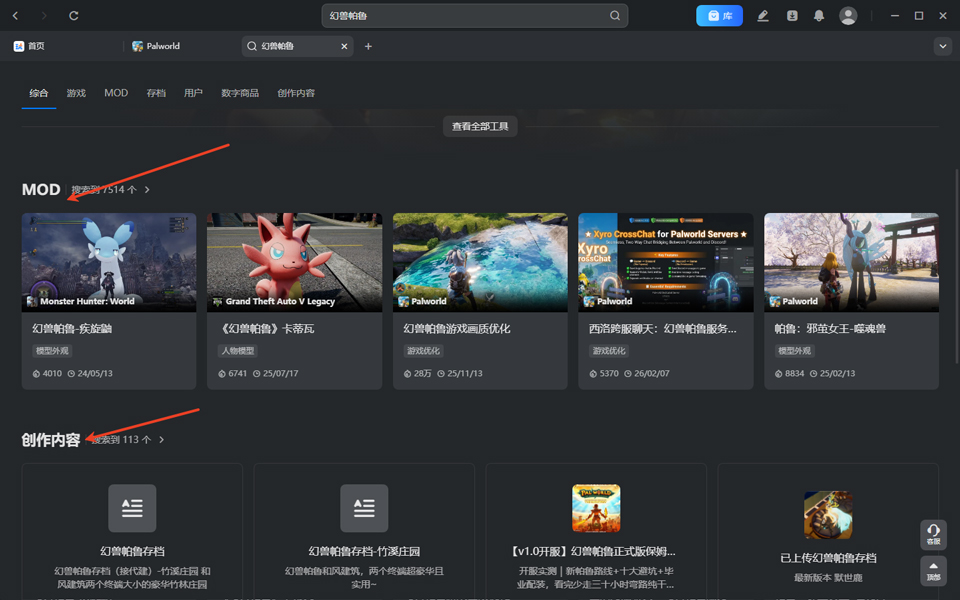Open the article 幻兽帕鲁存档-竹溪庄园
Viewport: 960px width, 600px height.
point(364,552)
